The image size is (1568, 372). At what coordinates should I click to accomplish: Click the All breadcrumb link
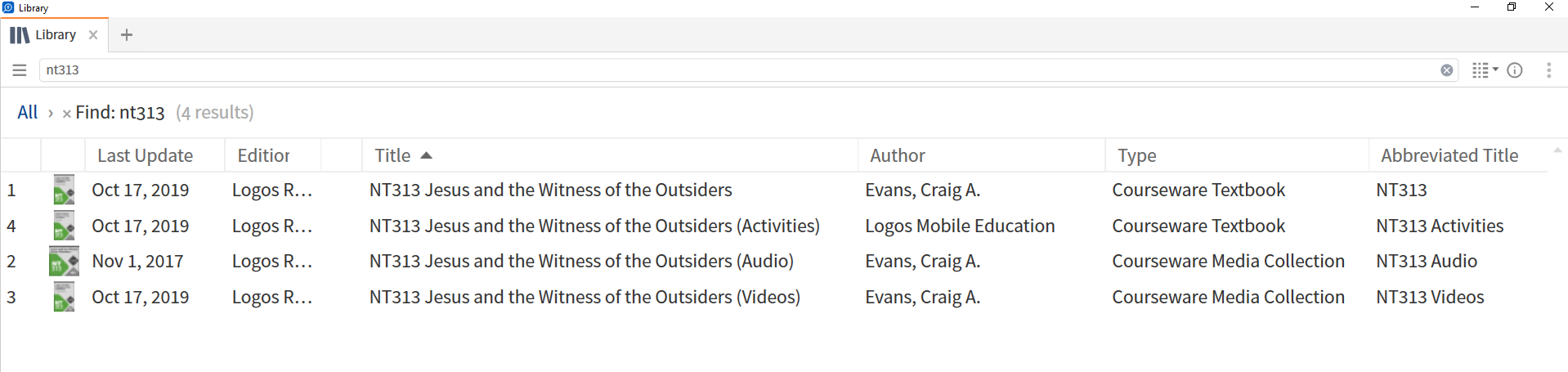point(28,112)
